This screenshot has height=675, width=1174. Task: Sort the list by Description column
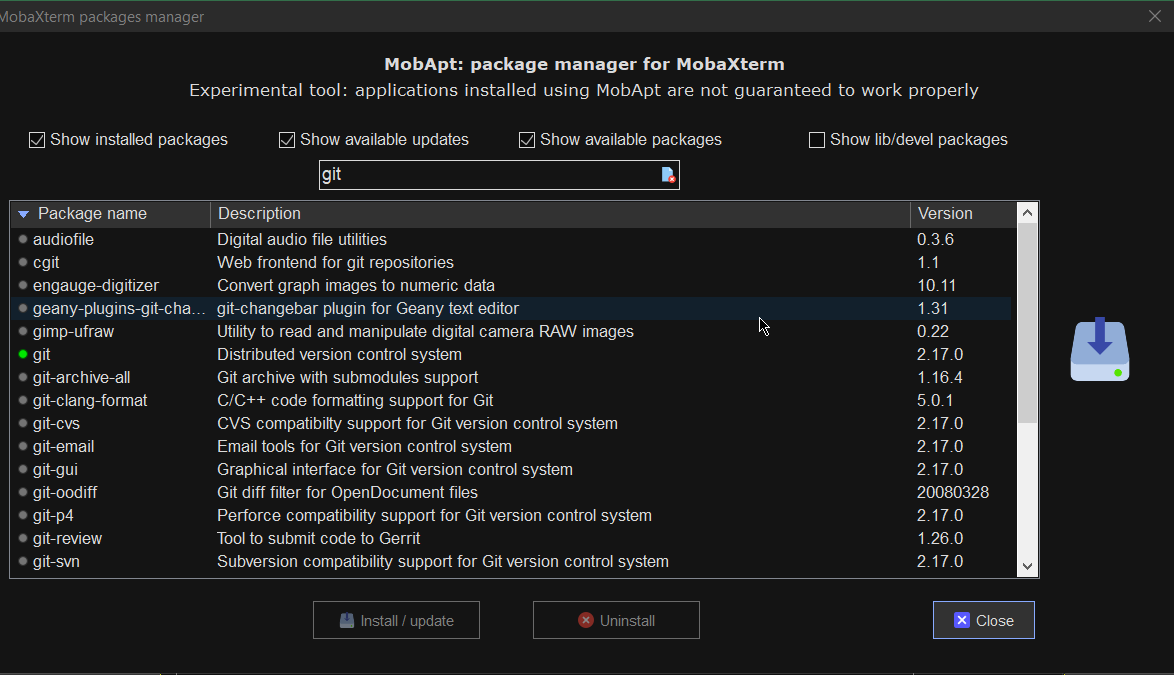[x=560, y=214]
